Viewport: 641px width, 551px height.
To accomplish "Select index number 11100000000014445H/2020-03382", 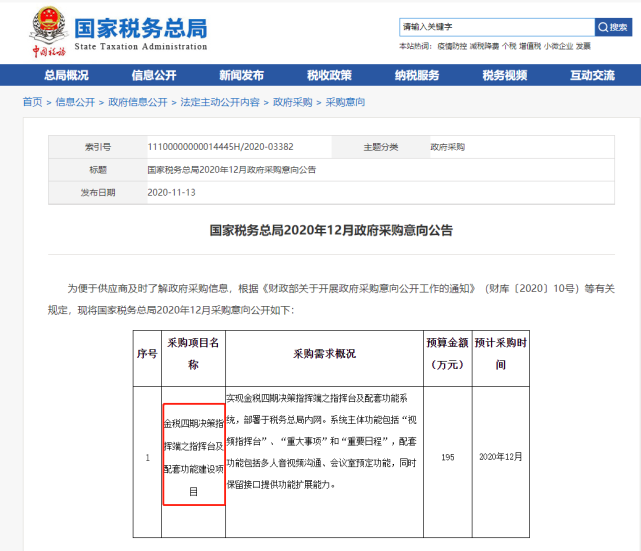I will 220,147.
